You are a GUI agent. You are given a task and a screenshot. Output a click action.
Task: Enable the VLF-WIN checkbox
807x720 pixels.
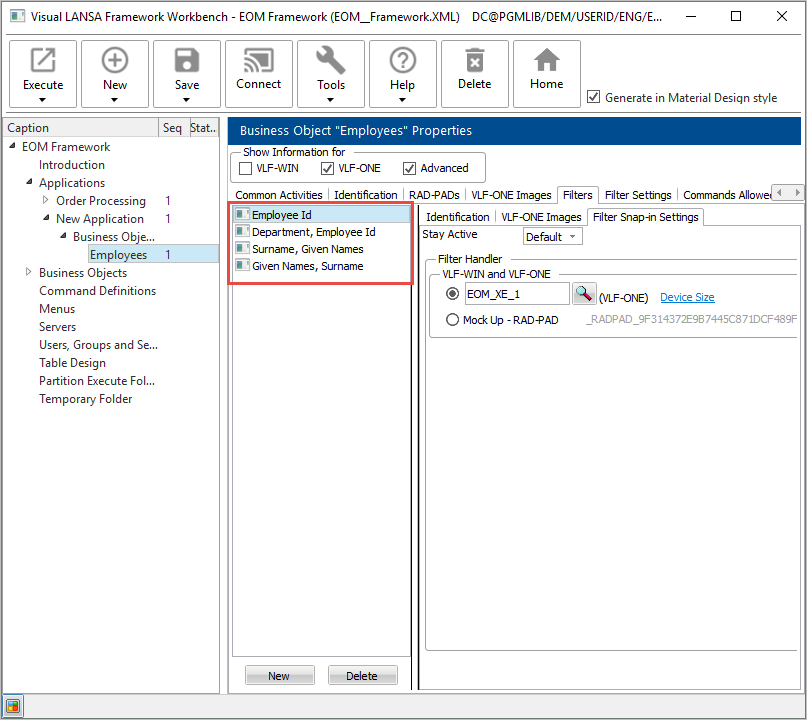click(x=246, y=168)
